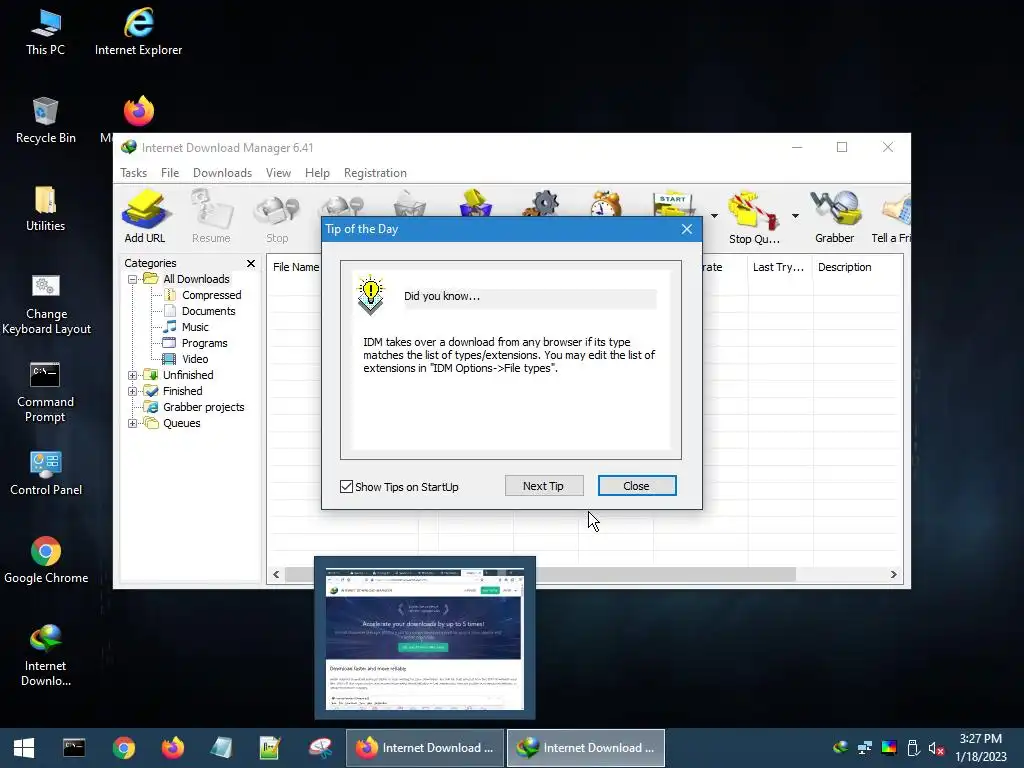This screenshot has height=768, width=1024.
Task: Click Close button in Tip dialog
Action: point(636,486)
